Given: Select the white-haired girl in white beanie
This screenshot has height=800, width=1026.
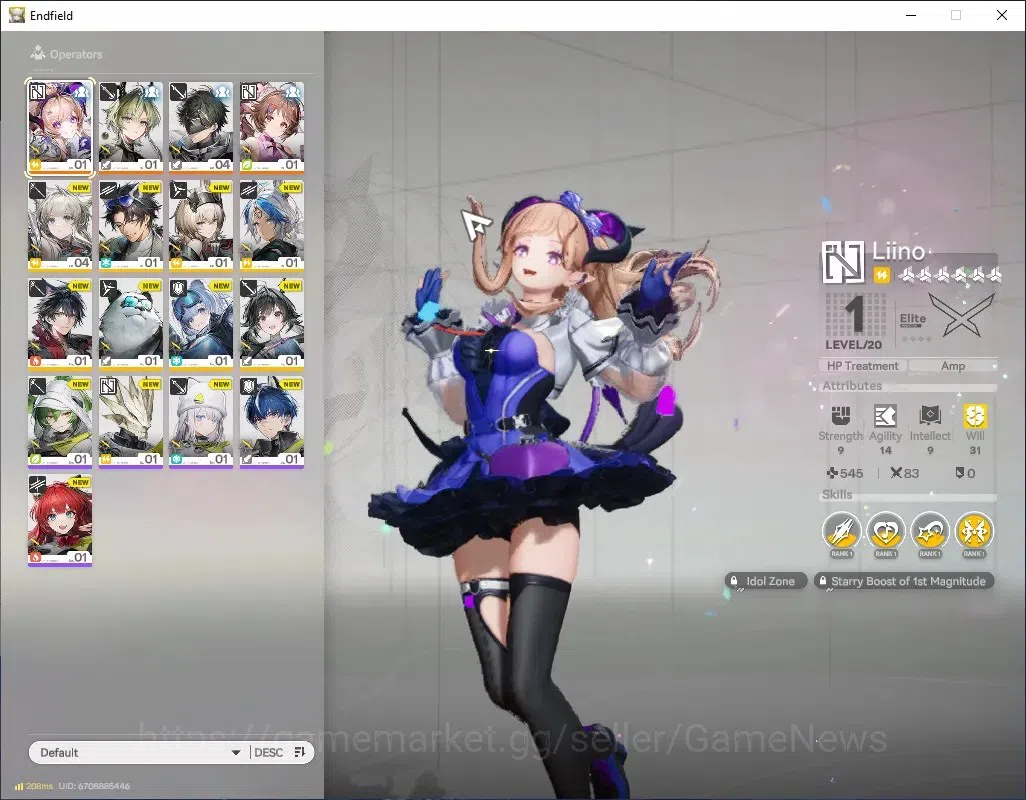Looking at the screenshot, I should click(x=201, y=422).
